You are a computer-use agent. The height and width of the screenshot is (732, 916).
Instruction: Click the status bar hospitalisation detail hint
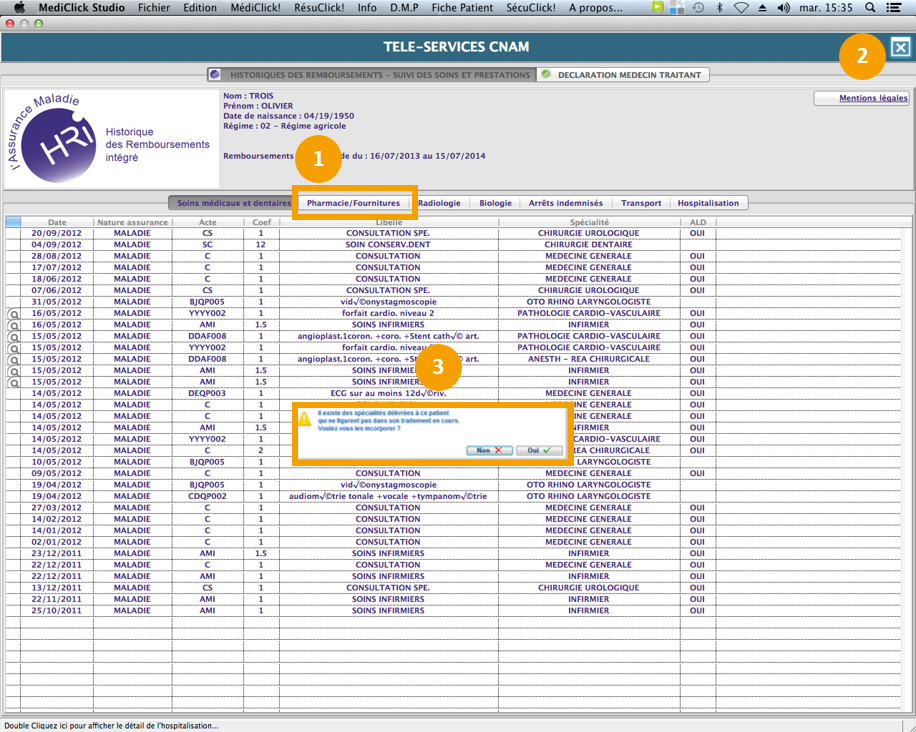pos(111,726)
